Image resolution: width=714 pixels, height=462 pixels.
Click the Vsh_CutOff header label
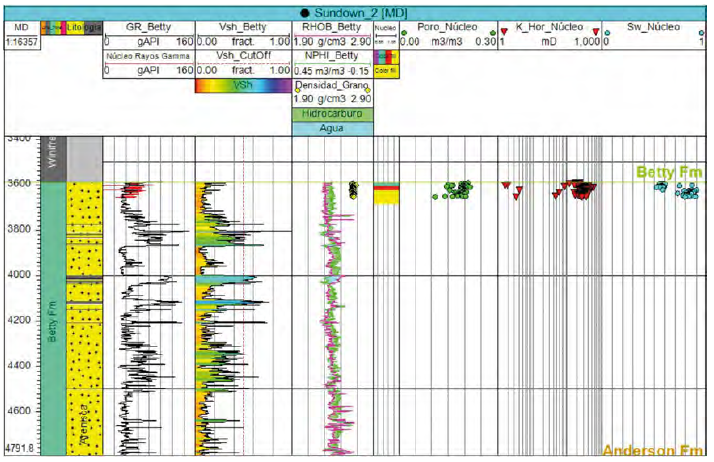click(x=242, y=57)
